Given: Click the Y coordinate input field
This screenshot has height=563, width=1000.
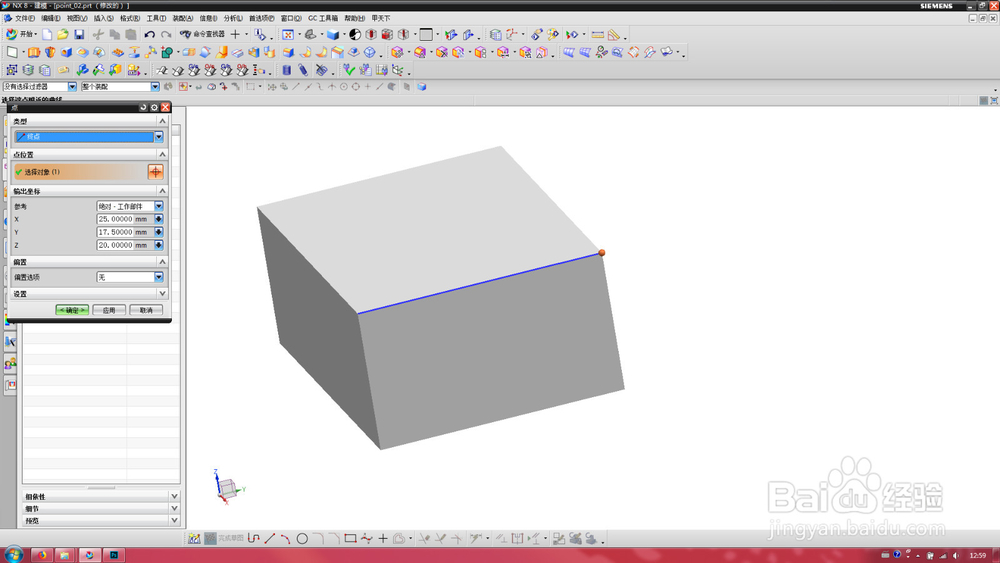Looking at the screenshot, I should (x=115, y=232).
